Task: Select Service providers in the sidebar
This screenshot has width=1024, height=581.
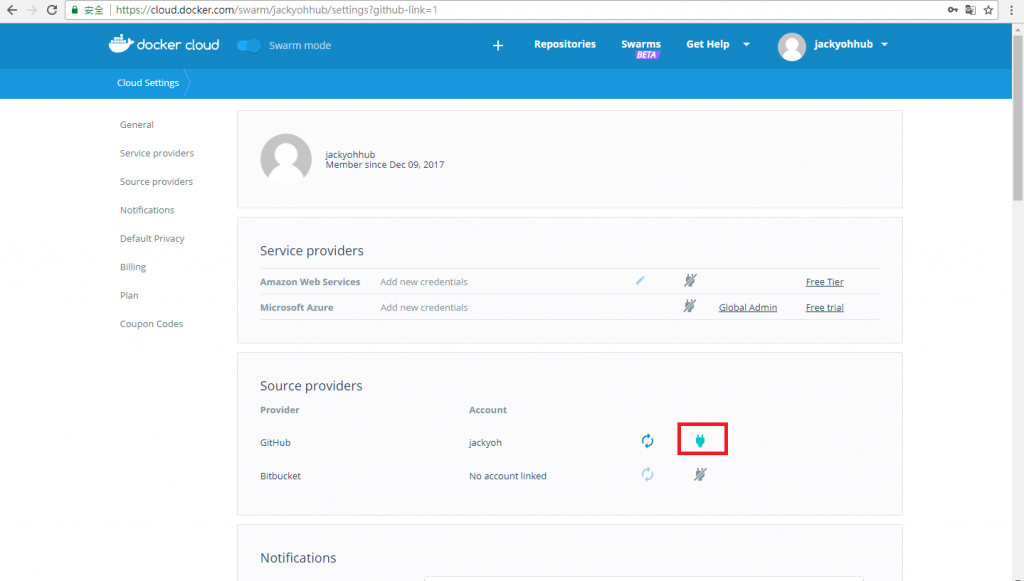Action: point(157,153)
